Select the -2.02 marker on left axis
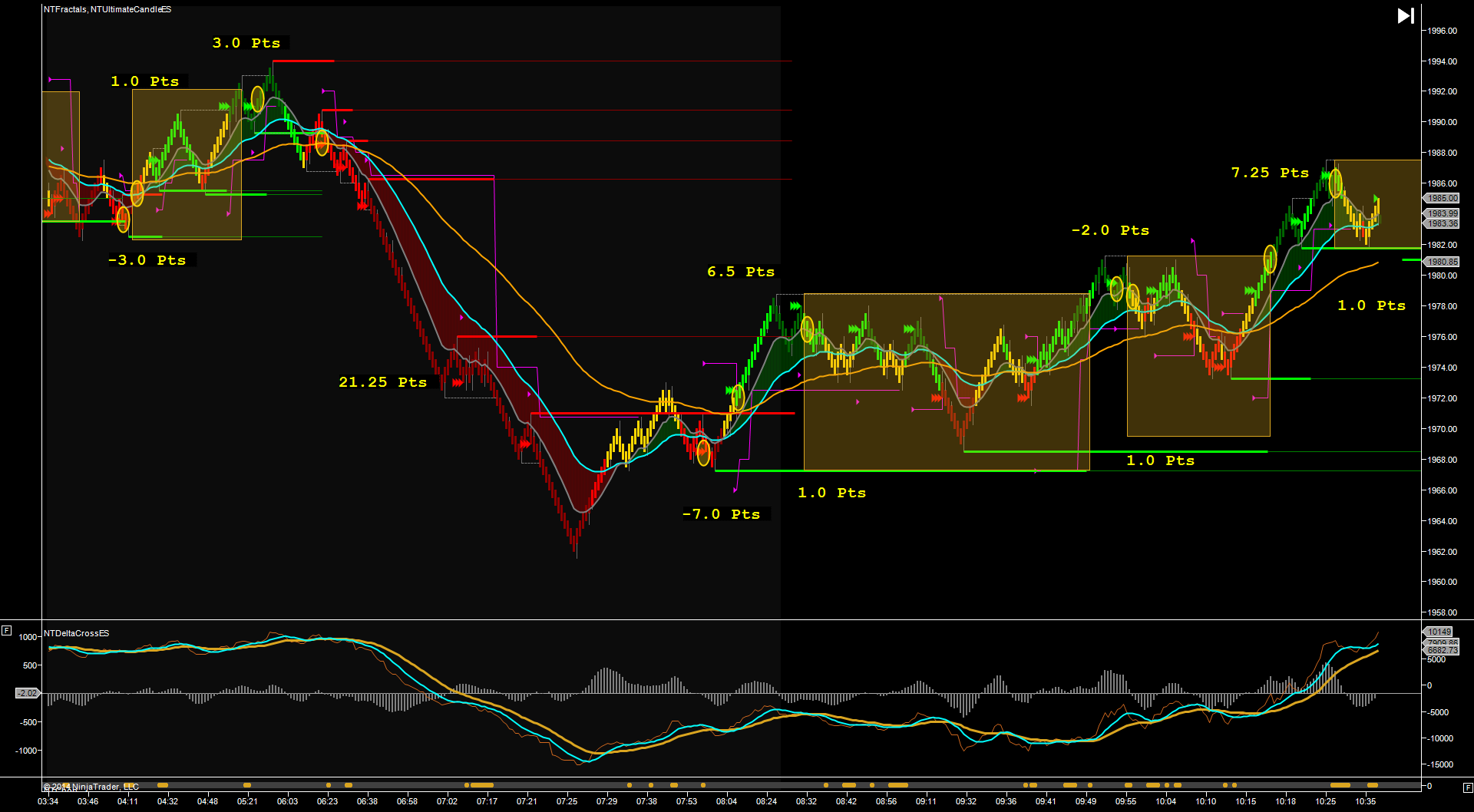The image size is (1474, 812). pyautogui.click(x=27, y=693)
